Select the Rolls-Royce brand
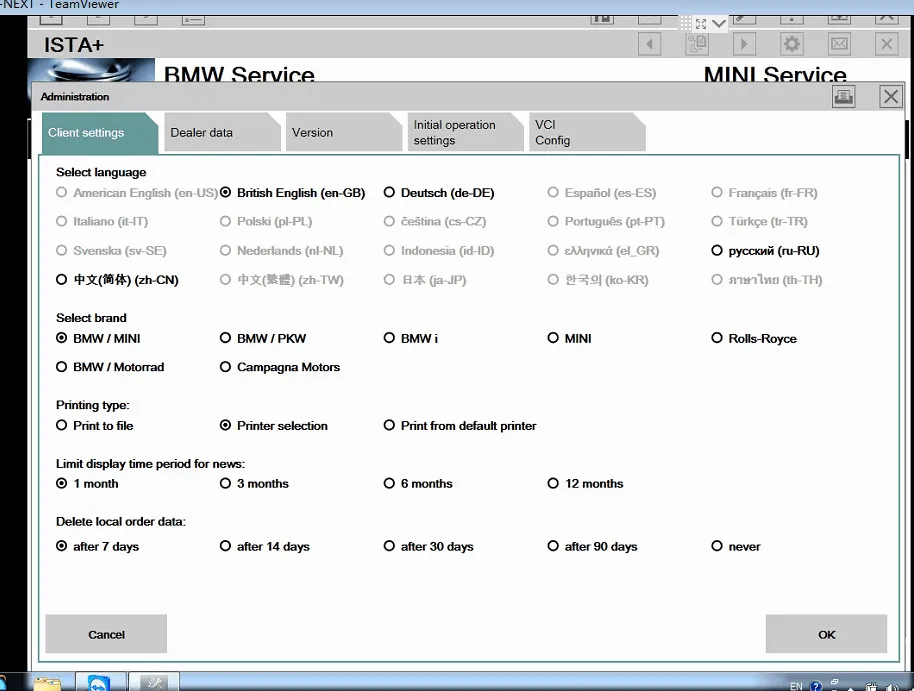Image resolution: width=914 pixels, height=691 pixels. (x=754, y=338)
